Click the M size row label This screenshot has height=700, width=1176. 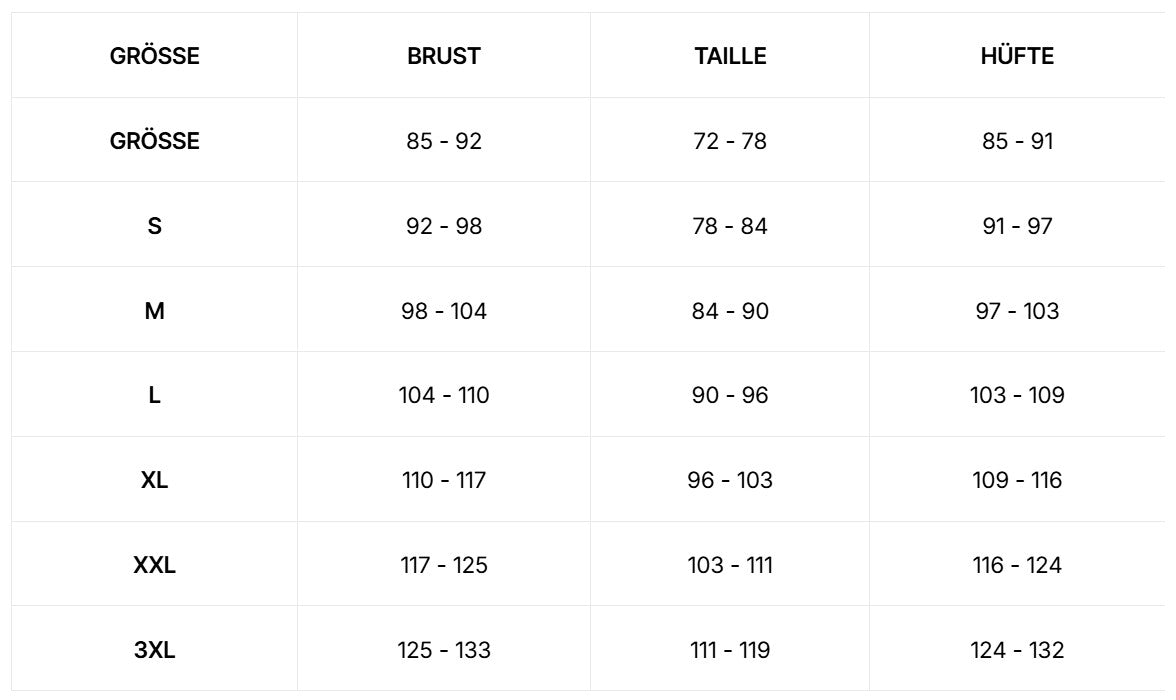pos(154,311)
